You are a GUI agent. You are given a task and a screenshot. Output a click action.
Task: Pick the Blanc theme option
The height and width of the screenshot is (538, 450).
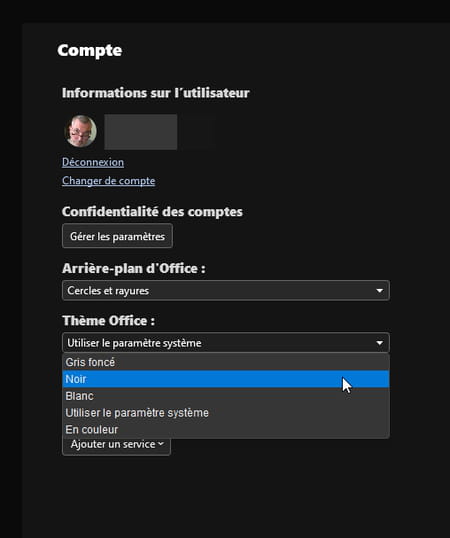(226, 396)
